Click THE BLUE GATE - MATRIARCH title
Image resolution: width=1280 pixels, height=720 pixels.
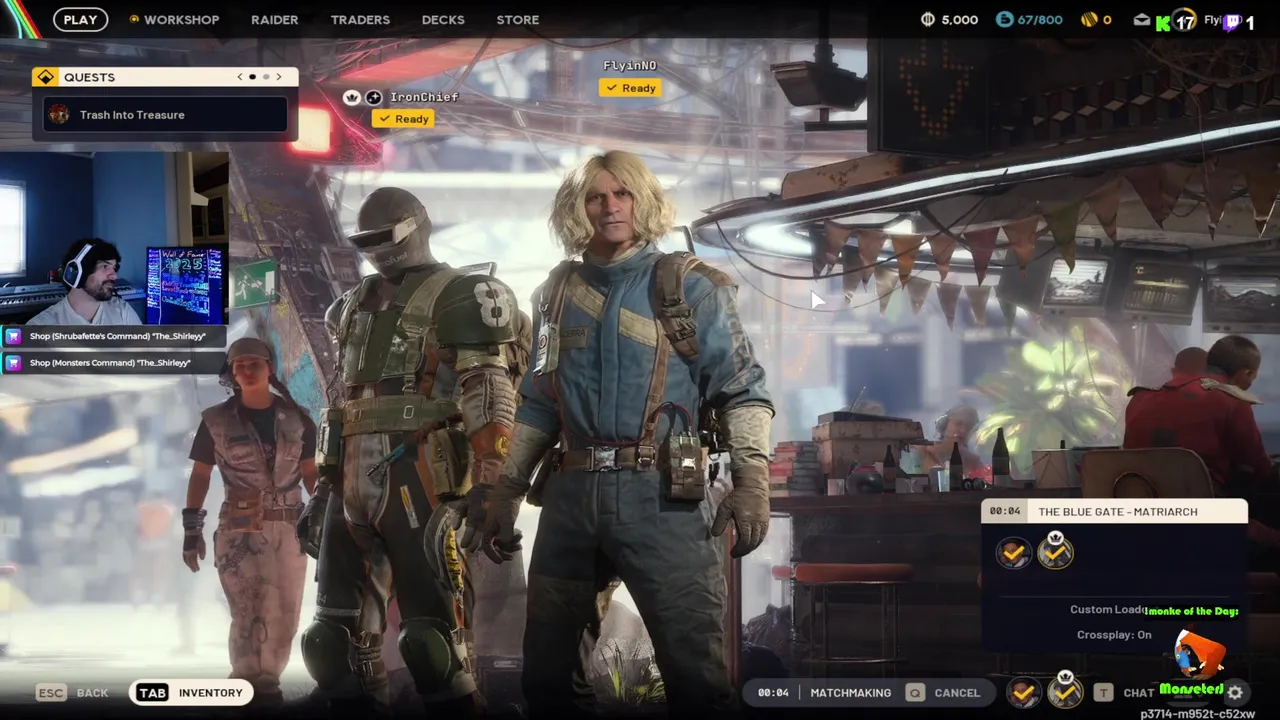click(x=1118, y=512)
